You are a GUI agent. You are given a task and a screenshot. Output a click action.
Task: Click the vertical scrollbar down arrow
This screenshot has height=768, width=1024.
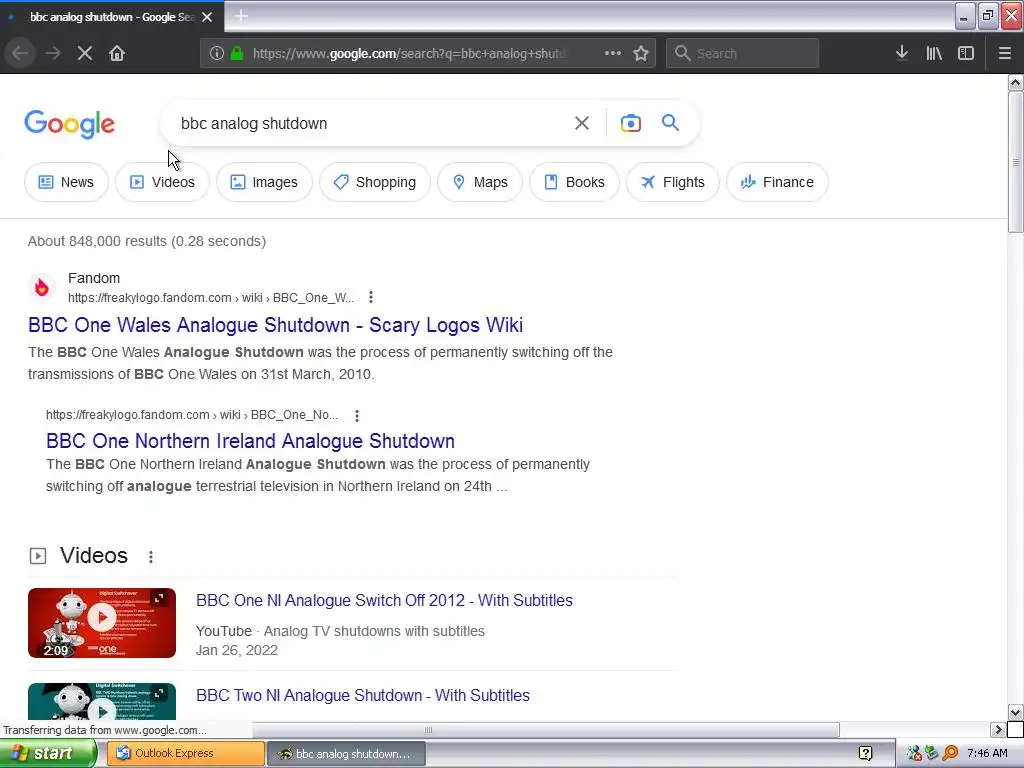pyautogui.click(x=1016, y=713)
